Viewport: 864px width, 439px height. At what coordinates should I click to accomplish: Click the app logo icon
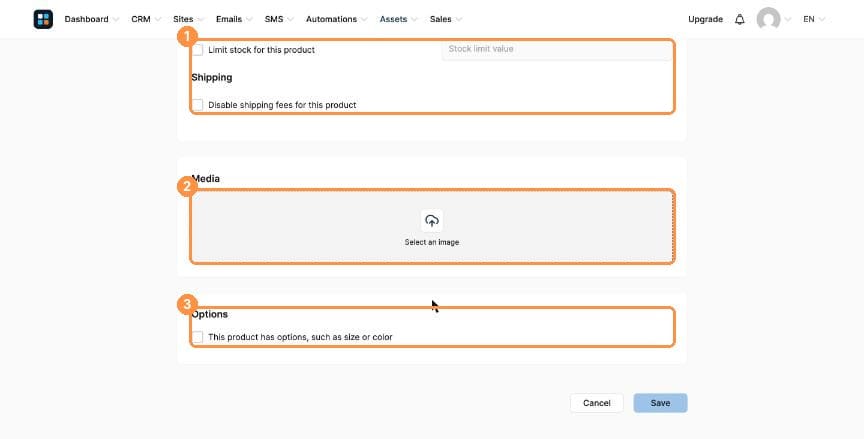43,19
